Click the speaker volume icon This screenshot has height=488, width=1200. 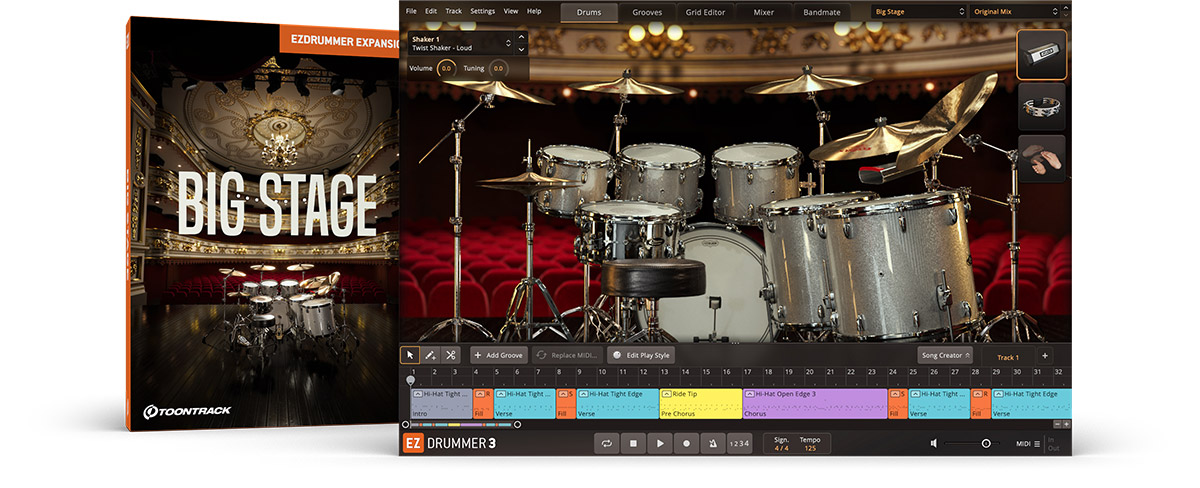point(934,443)
